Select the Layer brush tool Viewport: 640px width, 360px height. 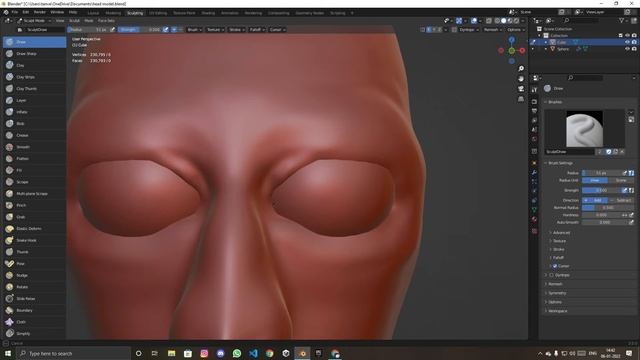(x=34, y=100)
